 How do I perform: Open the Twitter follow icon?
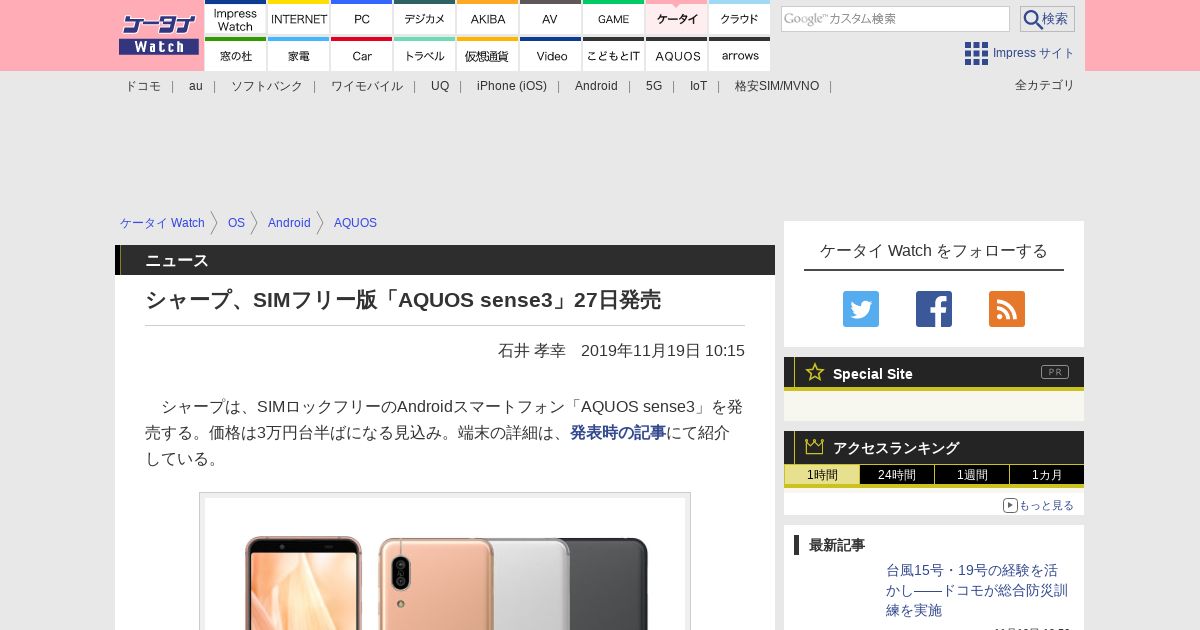tap(861, 309)
